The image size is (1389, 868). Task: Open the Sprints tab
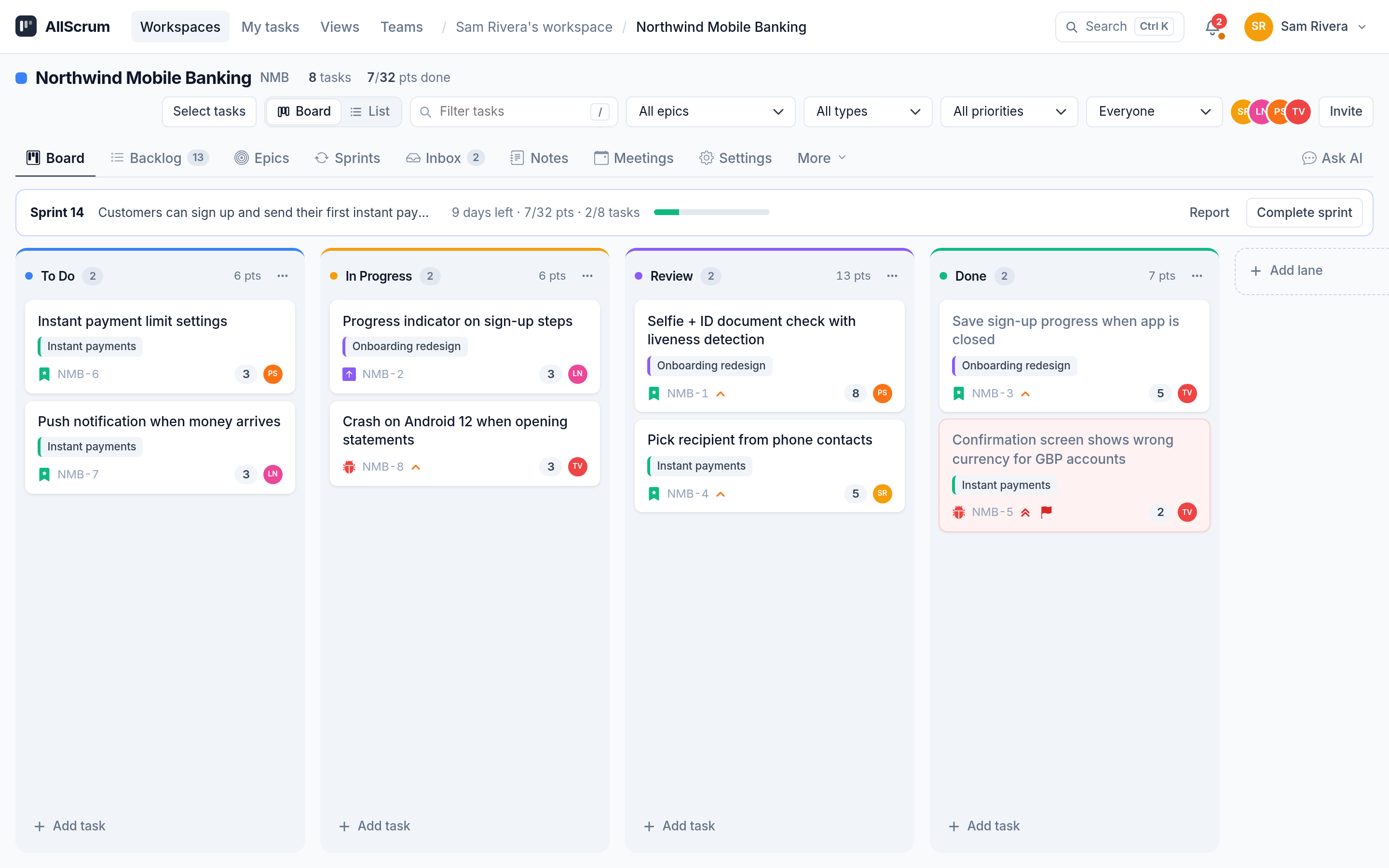click(x=347, y=158)
